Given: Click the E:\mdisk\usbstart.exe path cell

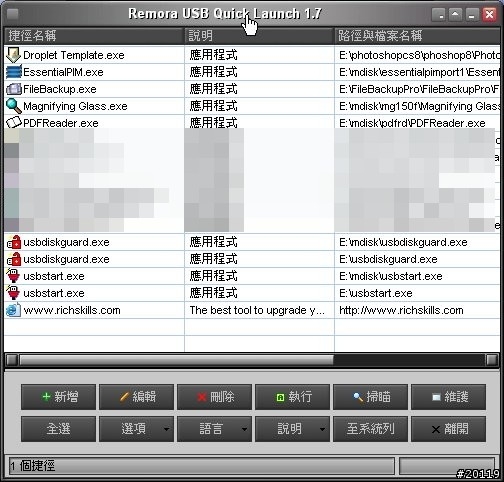Looking at the screenshot, I should point(391,276).
